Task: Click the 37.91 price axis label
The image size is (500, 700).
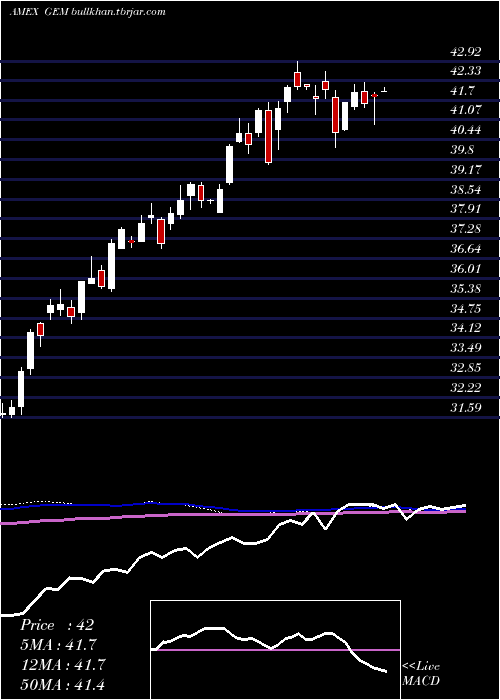Action: pyautogui.click(x=466, y=209)
